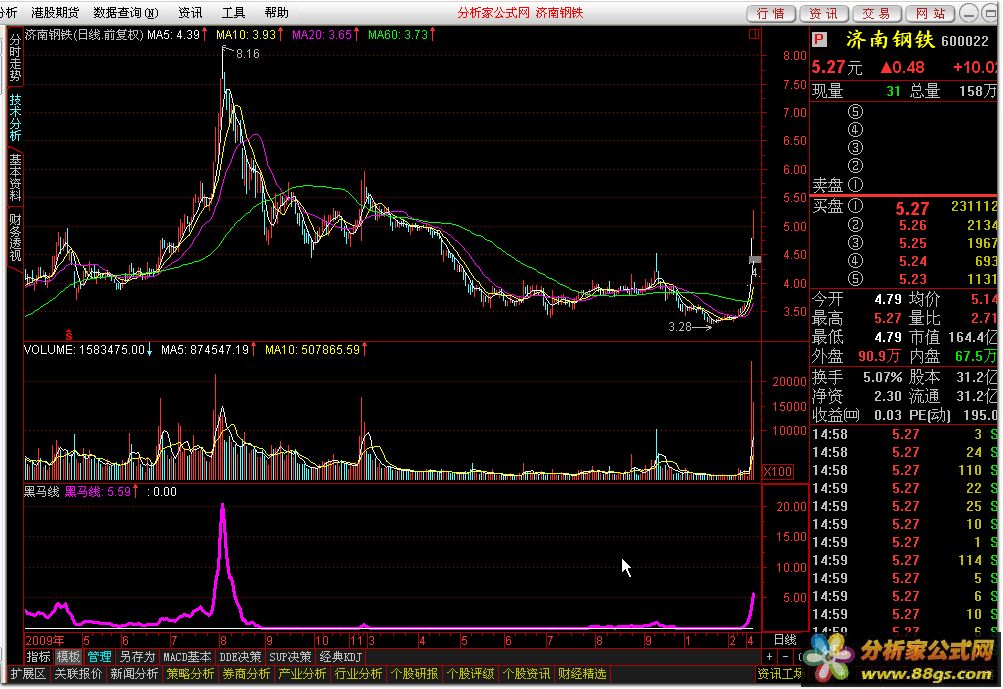Click buy price 5.26 in 买盘 list
1003x689 pixels.
pos(912,225)
